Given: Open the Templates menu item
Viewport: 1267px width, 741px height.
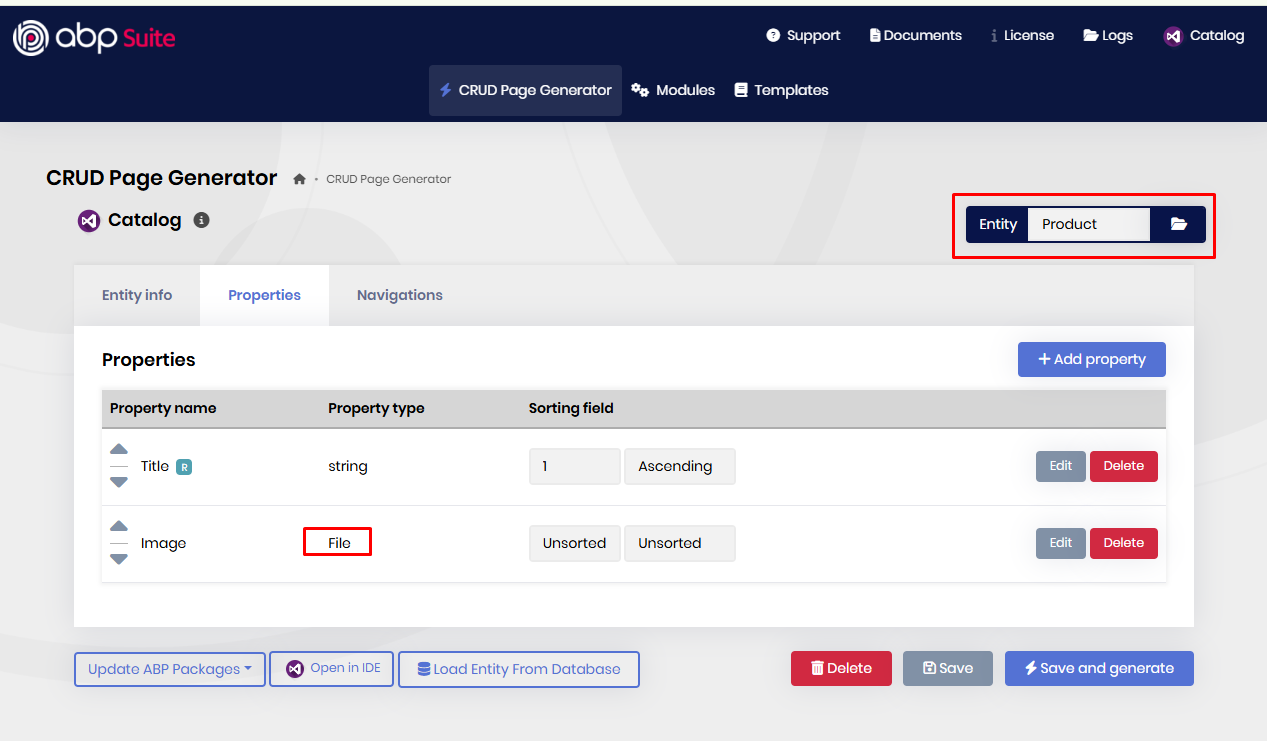Looking at the screenshot, I should (781, 90).
